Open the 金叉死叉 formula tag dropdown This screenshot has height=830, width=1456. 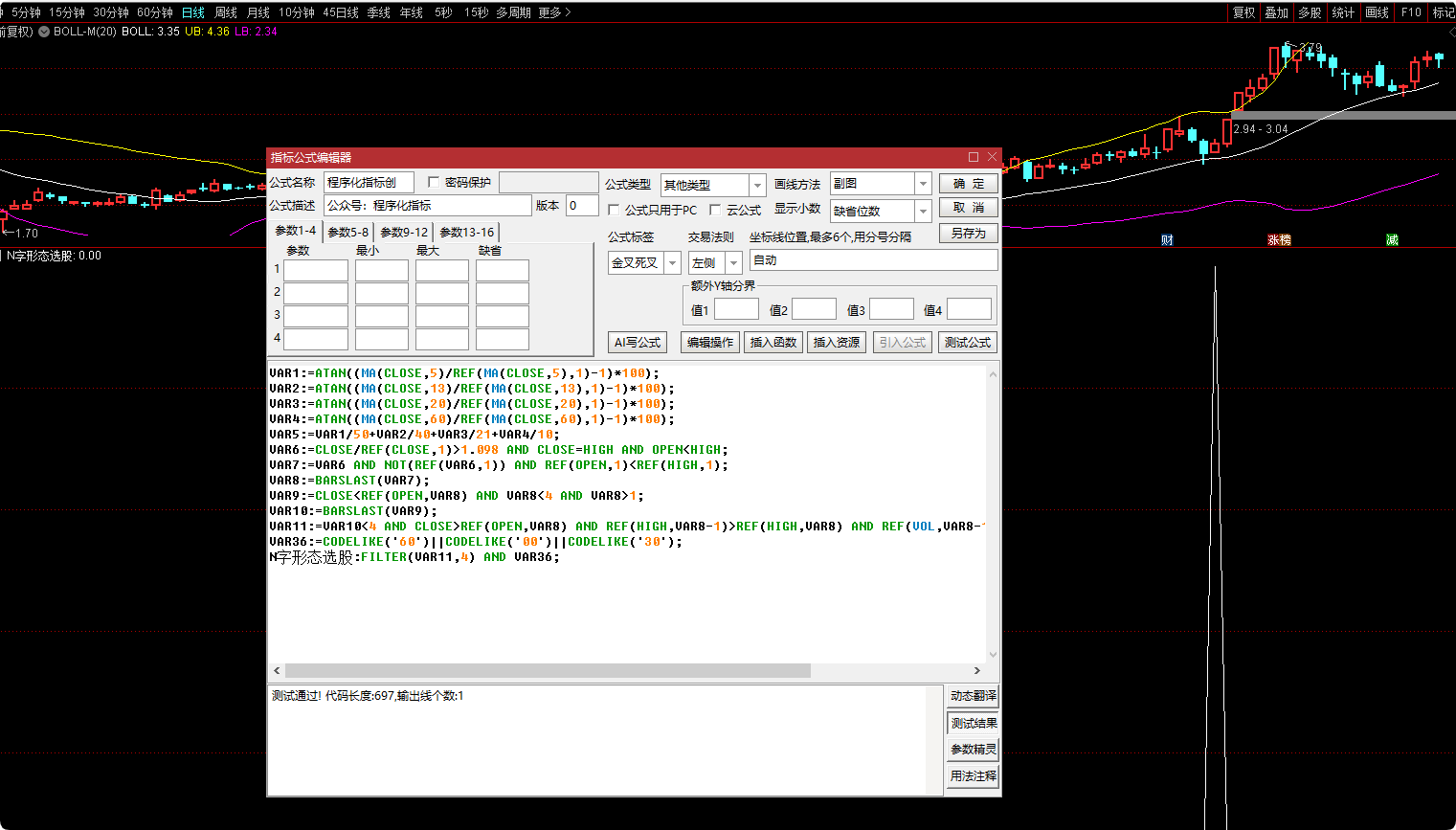[x=672, y=262]
